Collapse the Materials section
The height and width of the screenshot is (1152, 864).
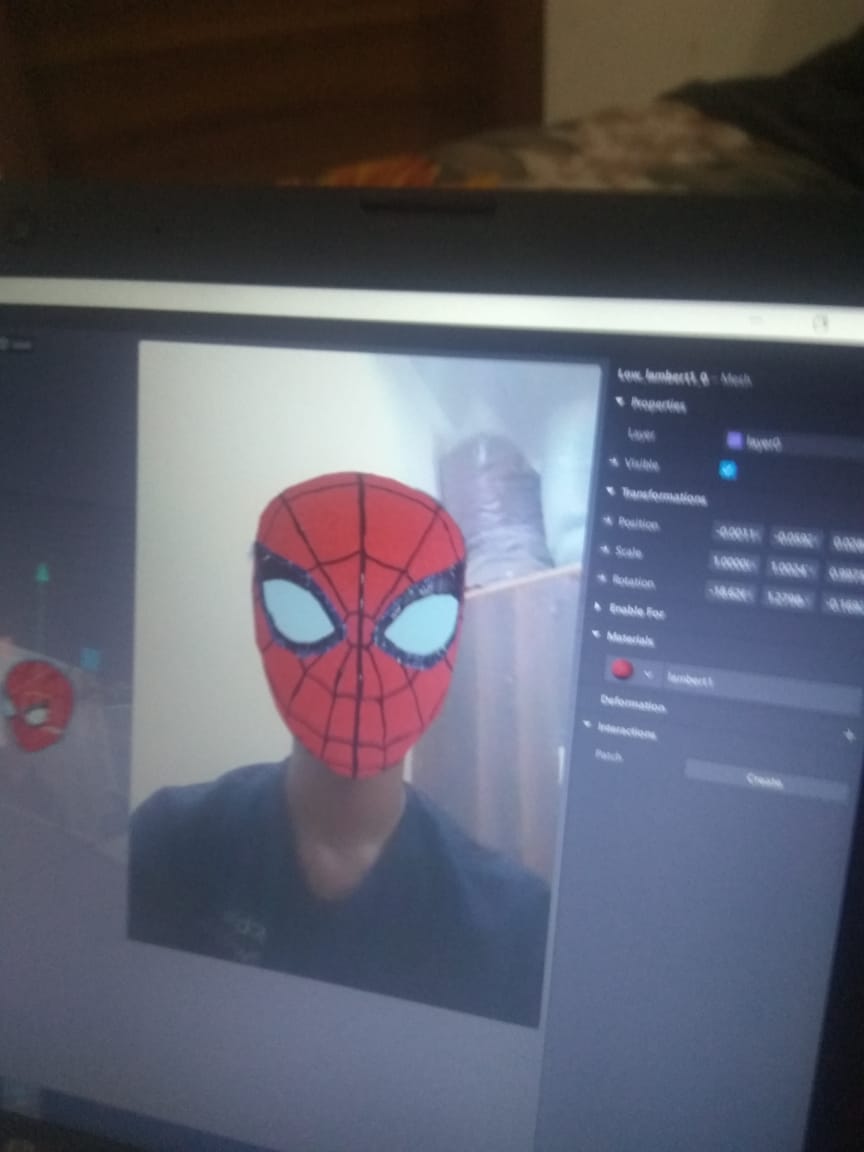click(596, 634)
